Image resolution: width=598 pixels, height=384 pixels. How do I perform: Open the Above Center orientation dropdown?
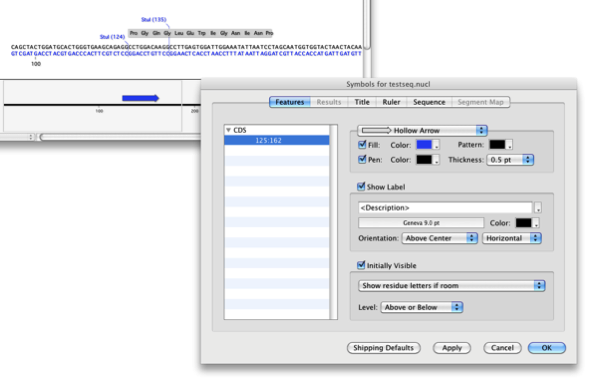[x=439, y=238]
